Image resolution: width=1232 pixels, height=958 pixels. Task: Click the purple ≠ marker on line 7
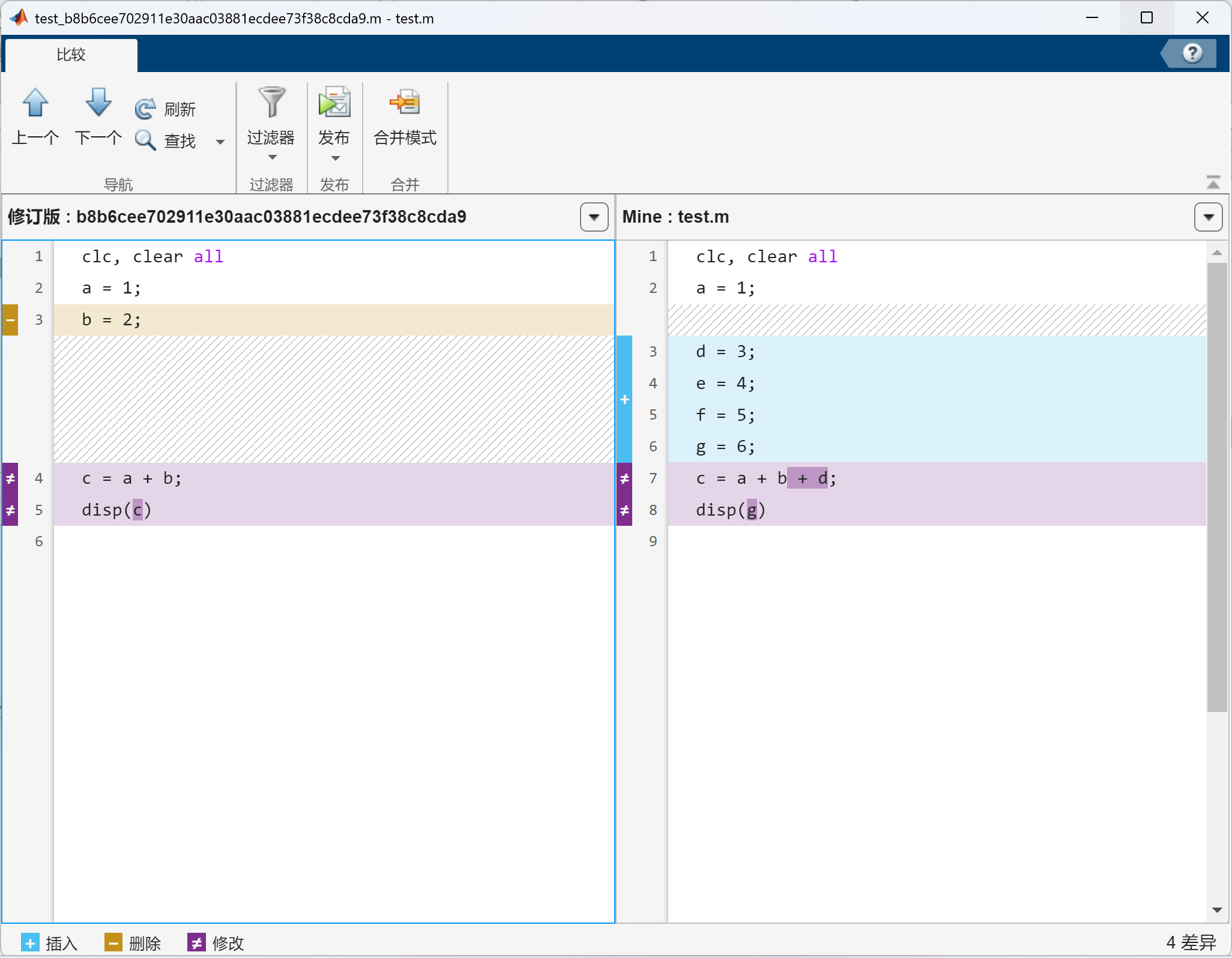tap(625, 478)
